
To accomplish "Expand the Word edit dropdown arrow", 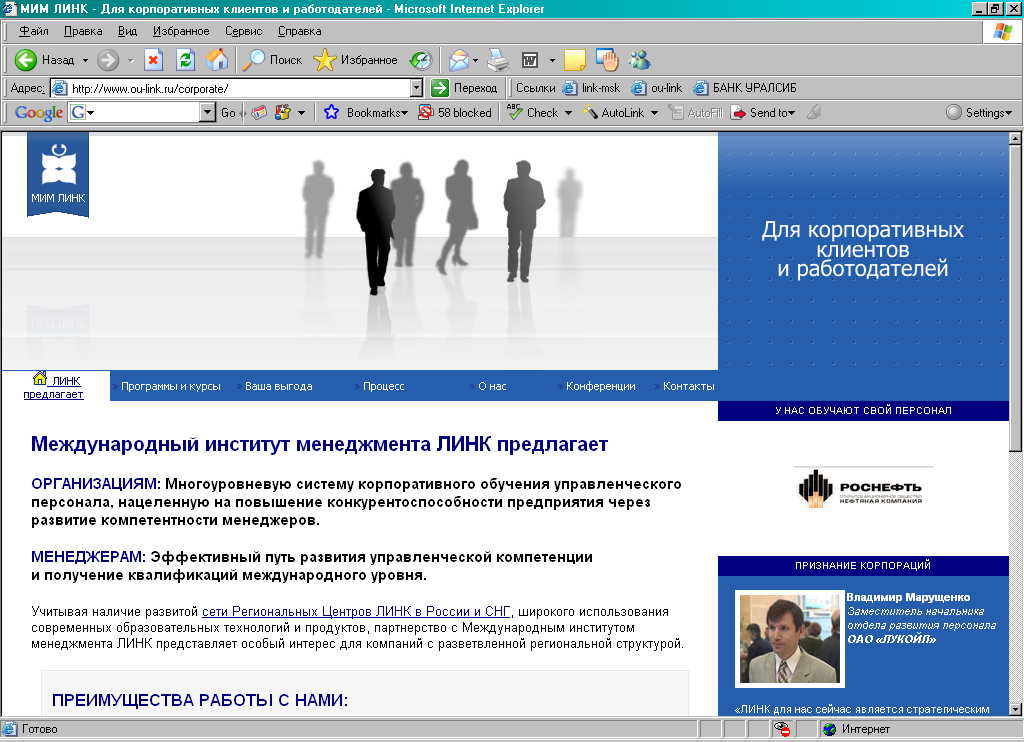I will (552, 60).
